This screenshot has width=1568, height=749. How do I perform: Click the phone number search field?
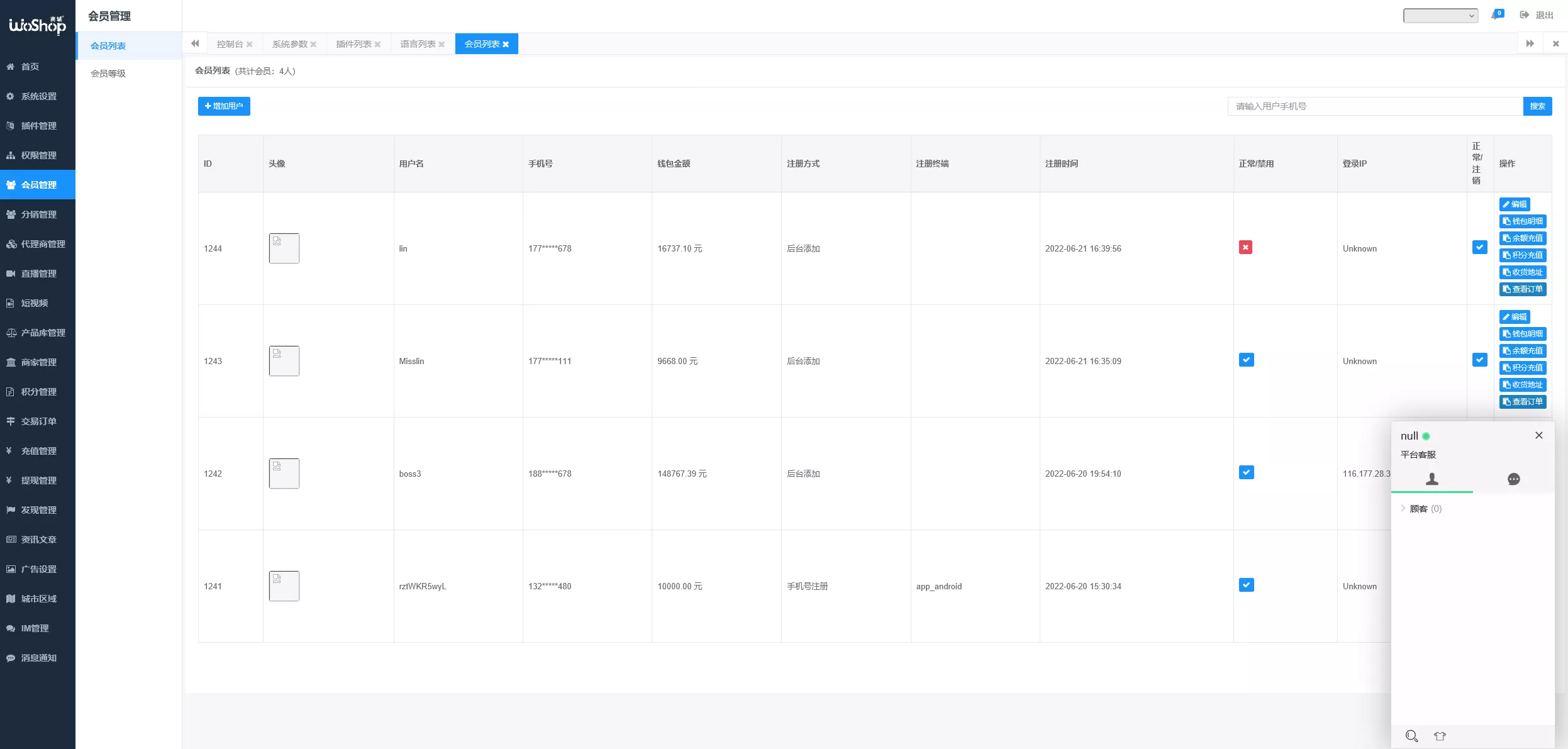pyautogui.click(x=1374, y=106)
